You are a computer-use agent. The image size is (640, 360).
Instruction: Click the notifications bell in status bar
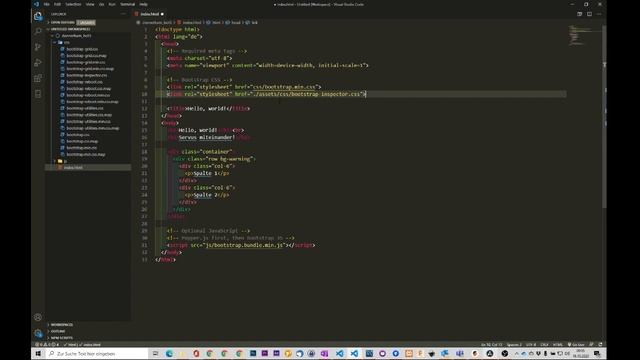click(600, 344)
